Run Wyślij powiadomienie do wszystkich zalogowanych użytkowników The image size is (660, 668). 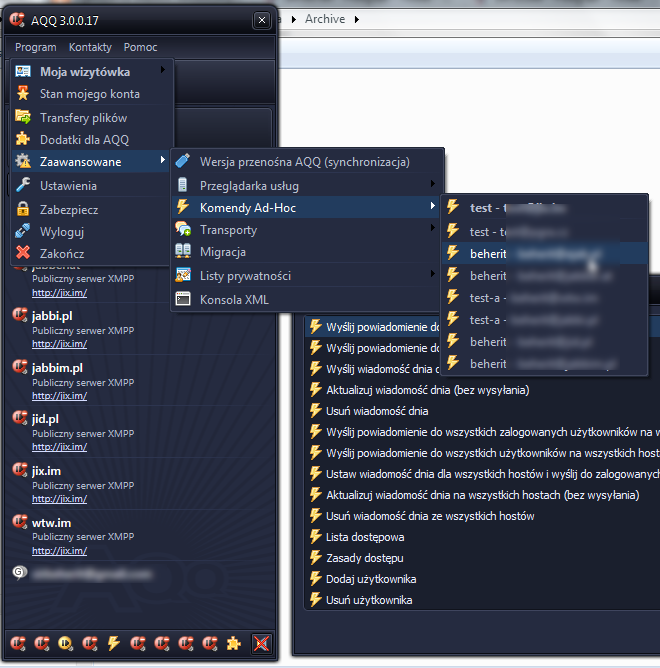pyautogui.click(x=484, y=432)
